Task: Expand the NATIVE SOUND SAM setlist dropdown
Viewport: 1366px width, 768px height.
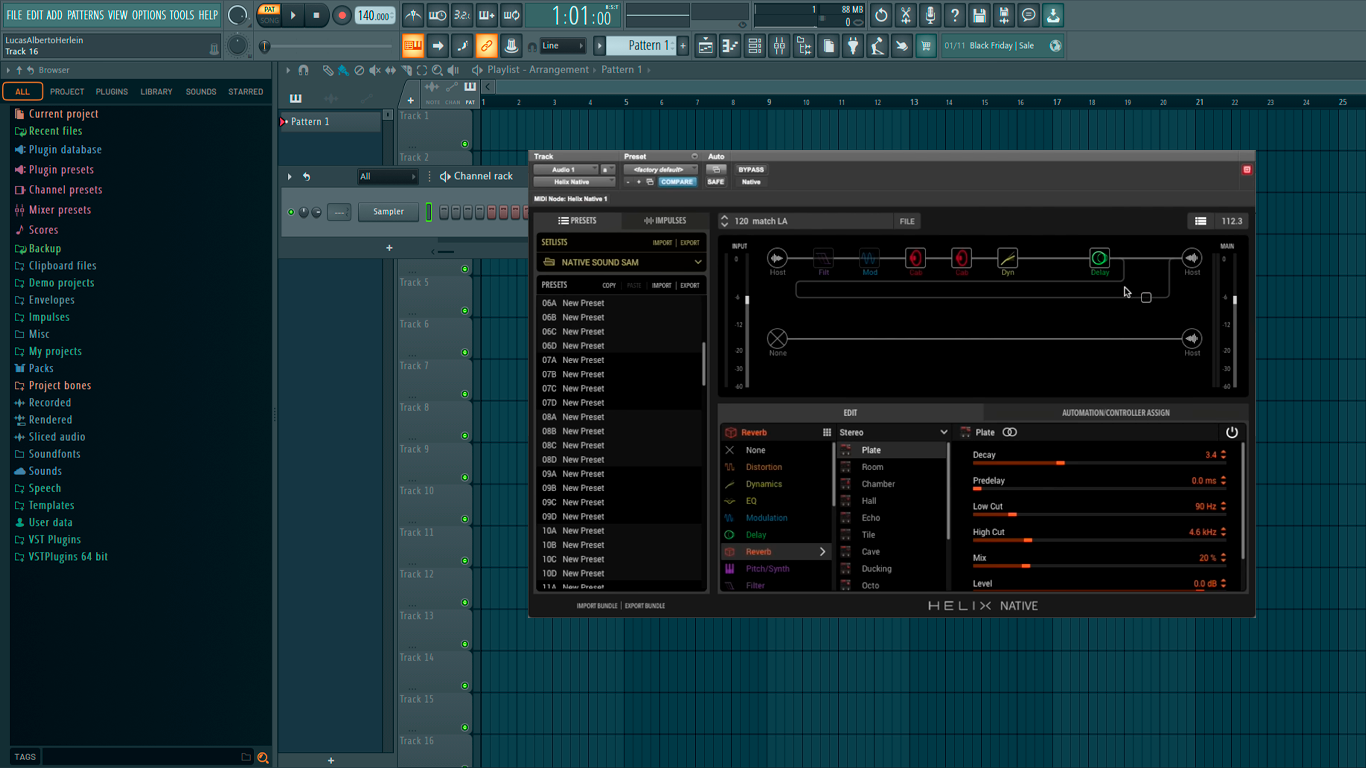Action: (x=622, y=262)
